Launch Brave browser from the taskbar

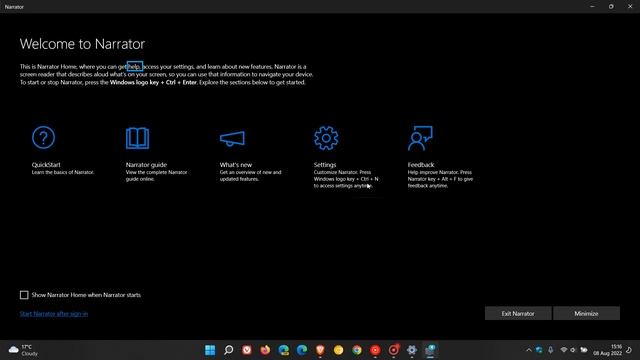[320, 350]
